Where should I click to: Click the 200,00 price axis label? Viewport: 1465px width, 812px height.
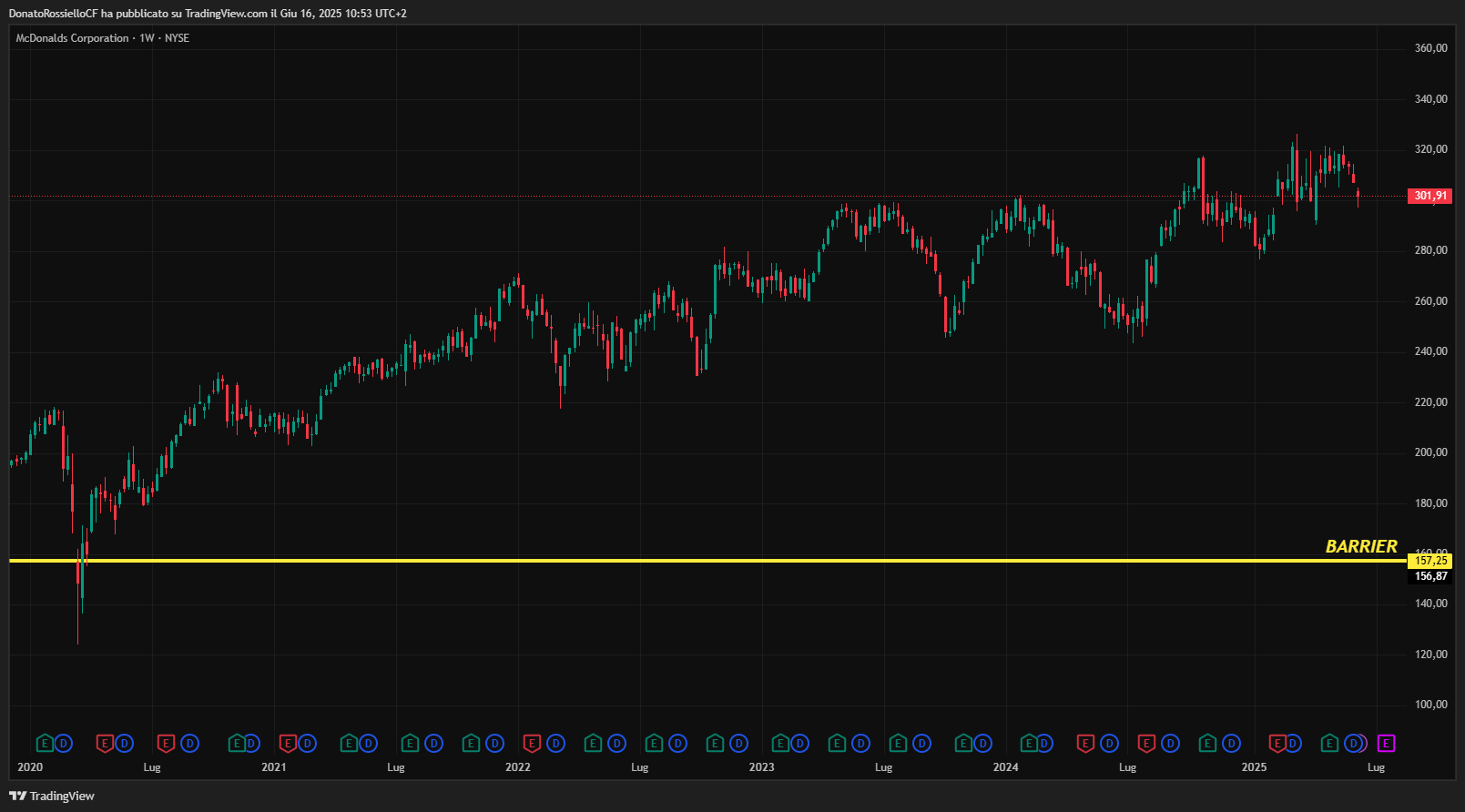pos(1431,452)
